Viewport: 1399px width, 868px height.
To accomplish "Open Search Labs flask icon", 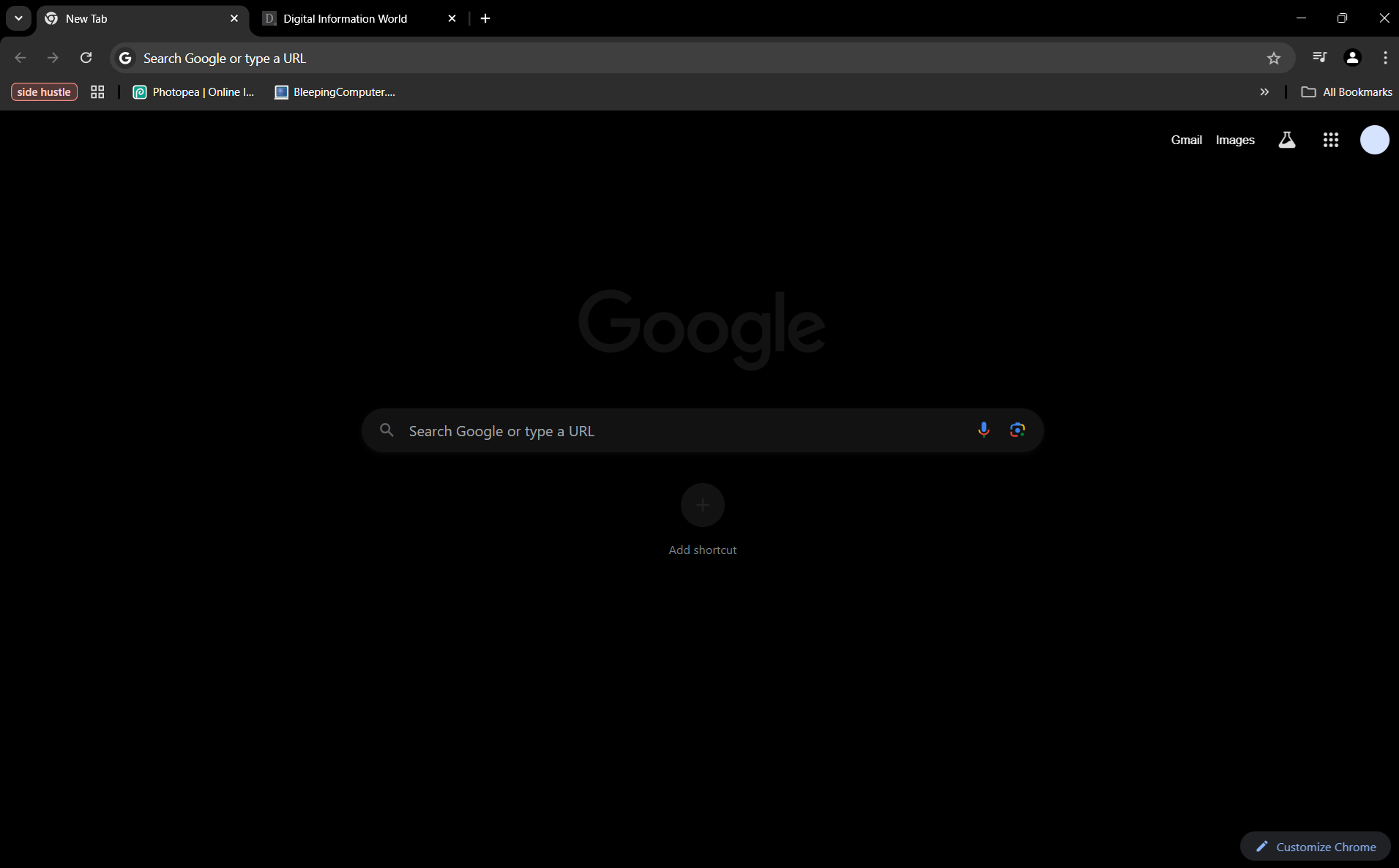I will point(1287,140).
